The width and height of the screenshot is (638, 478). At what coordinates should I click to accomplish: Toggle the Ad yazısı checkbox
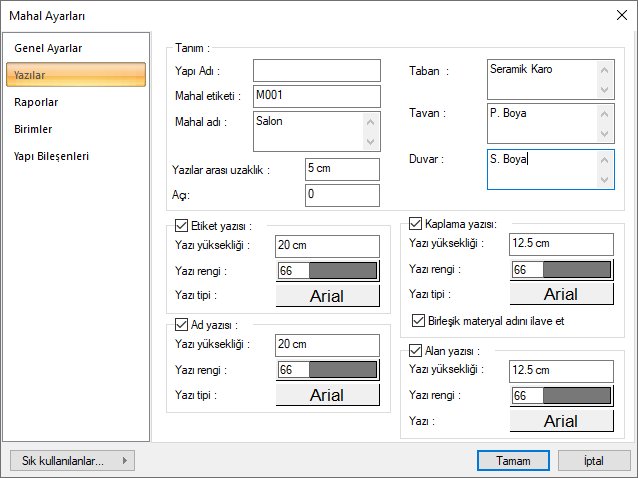pos(181,324)
